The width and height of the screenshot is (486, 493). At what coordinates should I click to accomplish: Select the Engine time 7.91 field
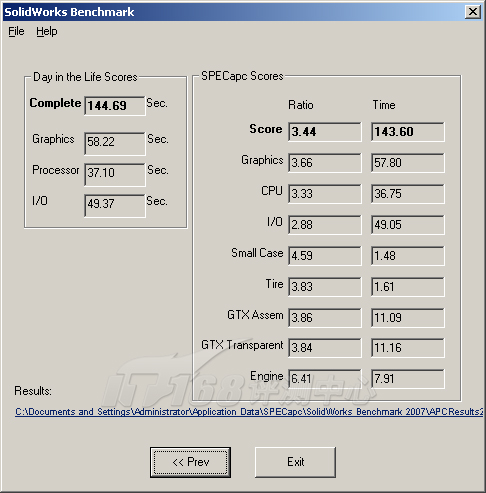click(x=408, y=379)
